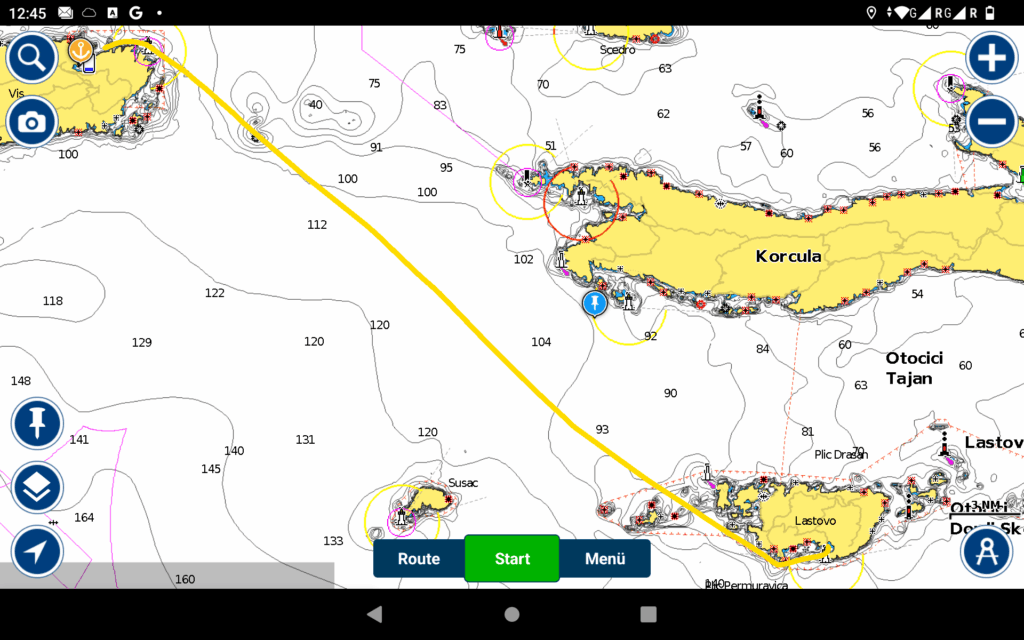Viewport: 1024px width, 640px height.
Task: Open Android recent apps square button
Action: [648, 614]
